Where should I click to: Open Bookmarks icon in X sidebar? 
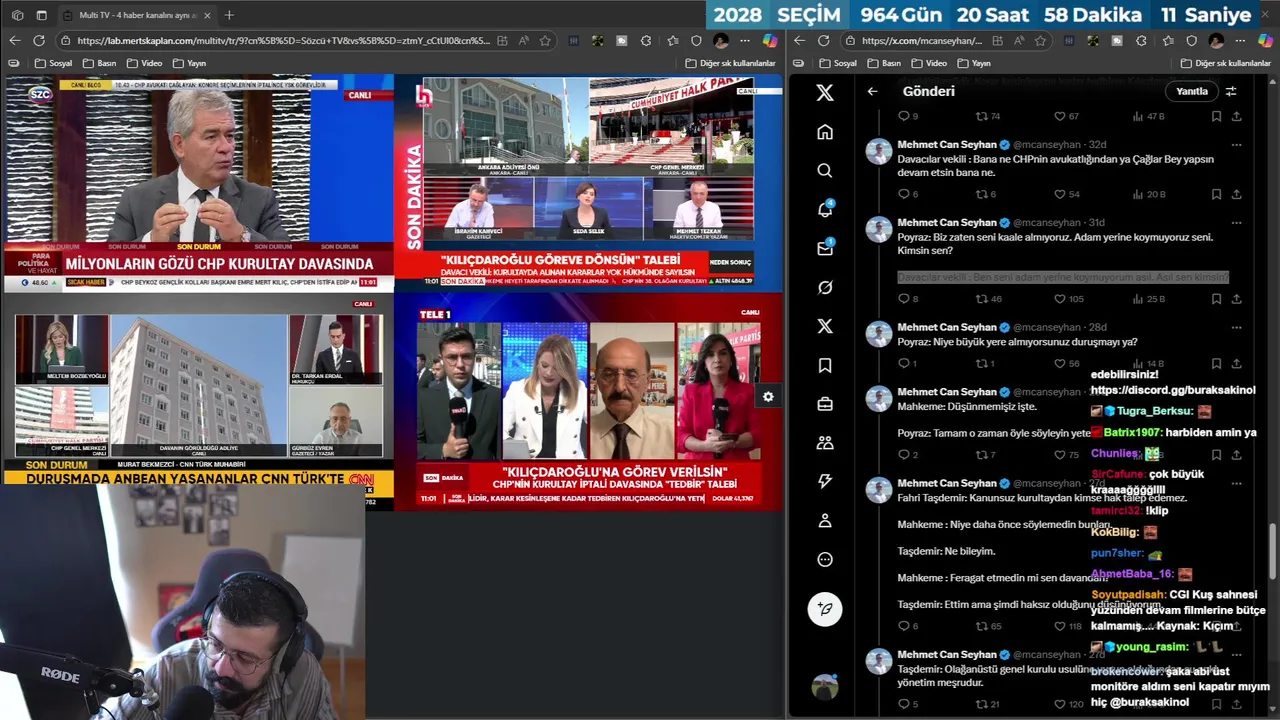tap(825, 365)
